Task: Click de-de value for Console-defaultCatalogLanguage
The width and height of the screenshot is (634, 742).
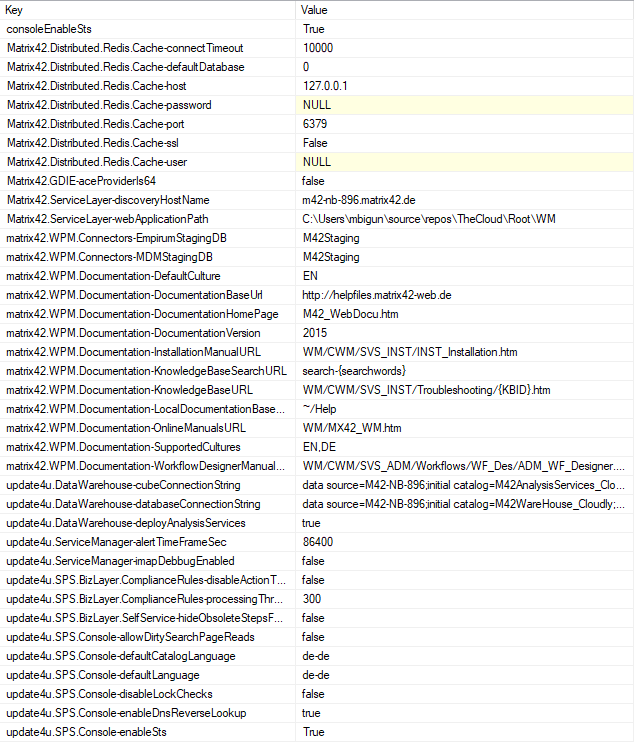Action: [465, 656]
